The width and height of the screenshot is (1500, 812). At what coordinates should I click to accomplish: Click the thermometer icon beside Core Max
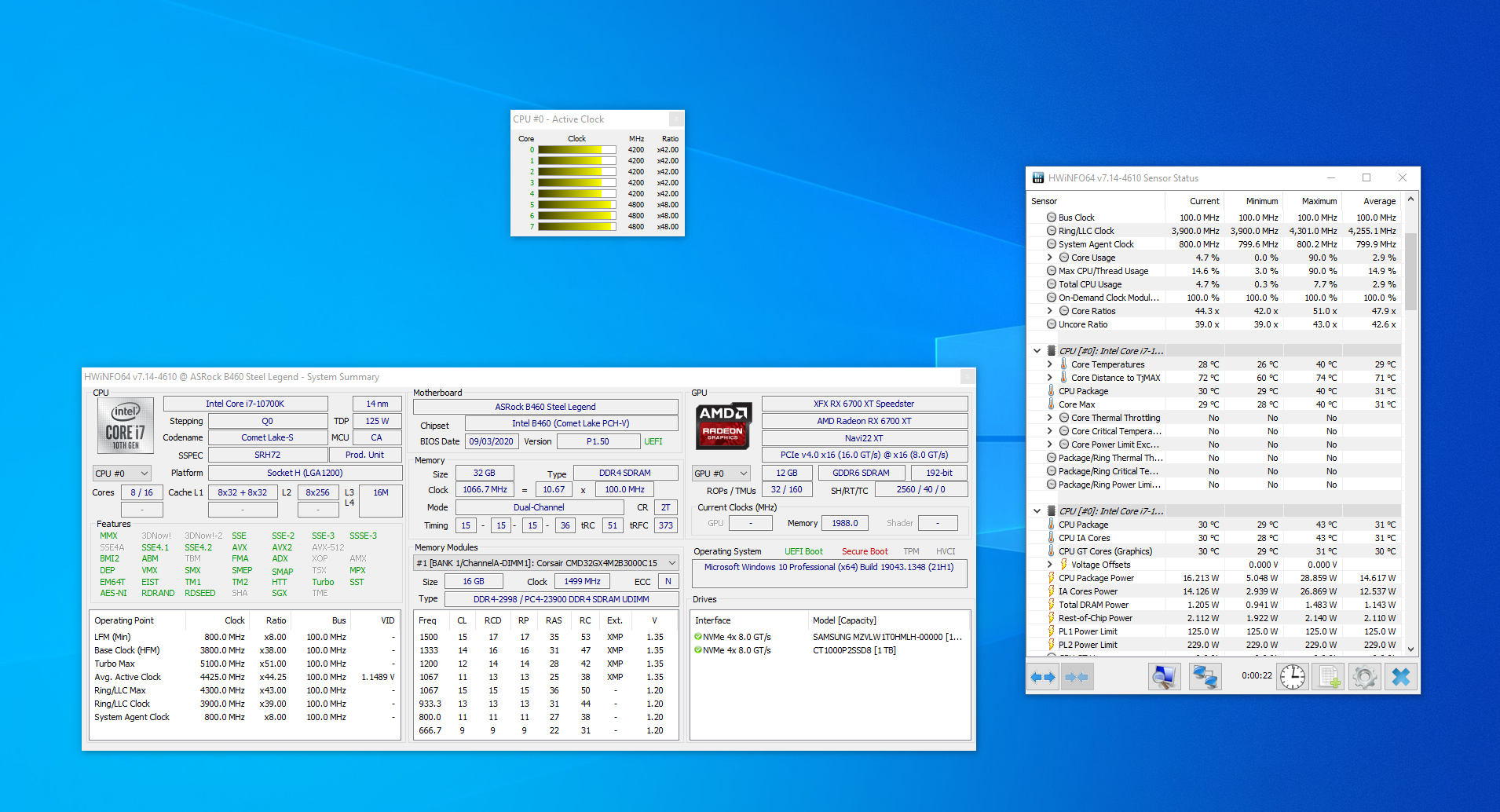[1052, 404]
